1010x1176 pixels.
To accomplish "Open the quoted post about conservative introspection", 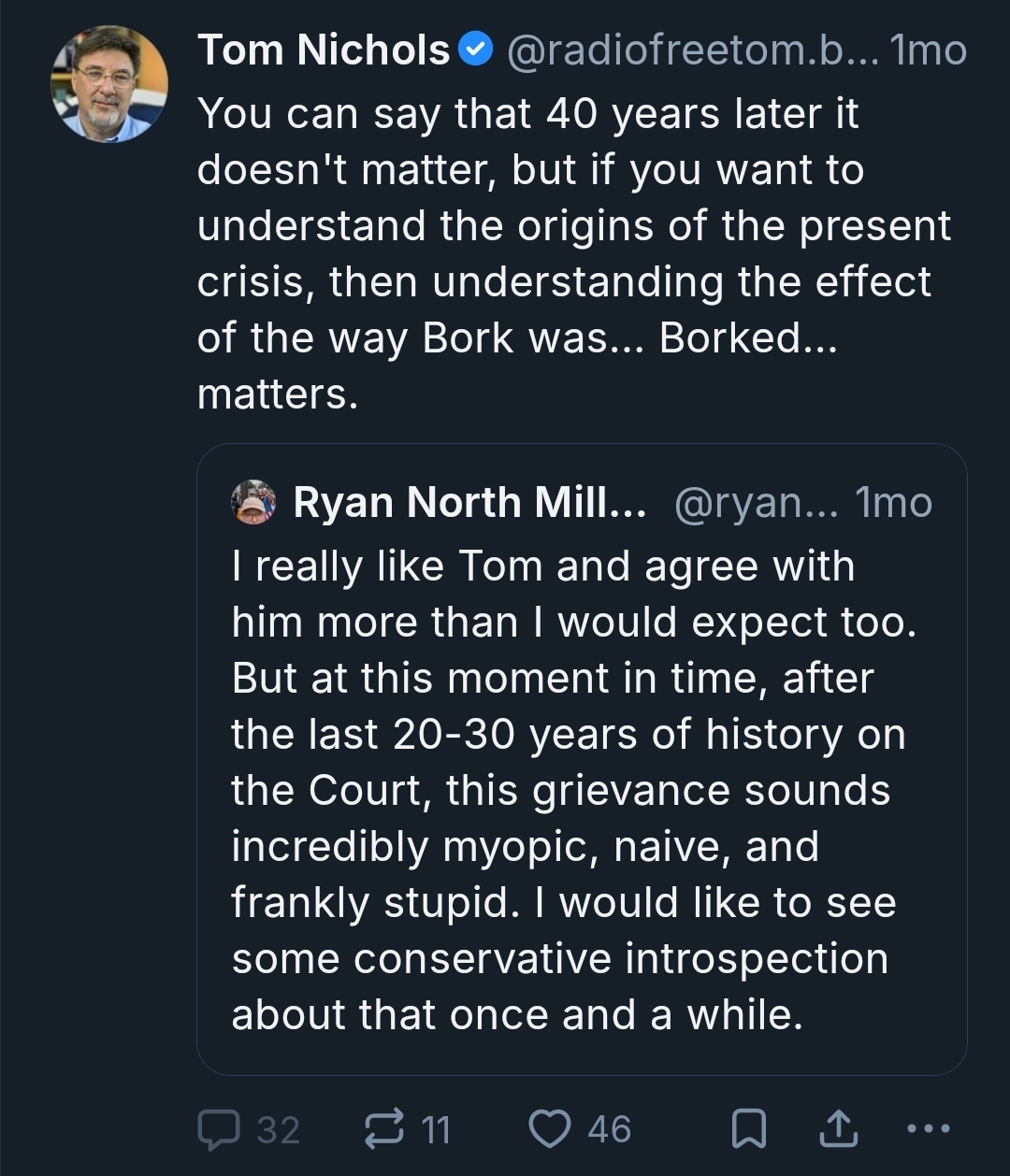I will point(580,790).
